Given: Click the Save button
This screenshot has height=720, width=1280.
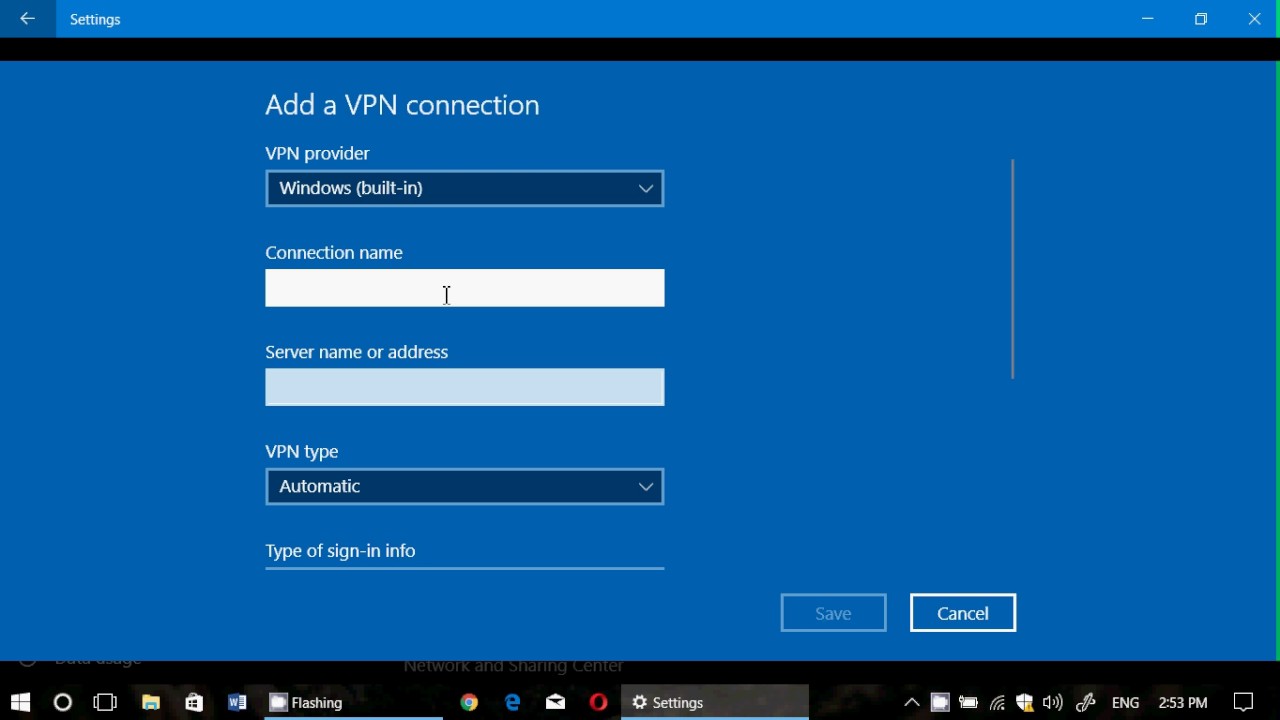Looking at the screenshot, I should click(x=833, y=613).
